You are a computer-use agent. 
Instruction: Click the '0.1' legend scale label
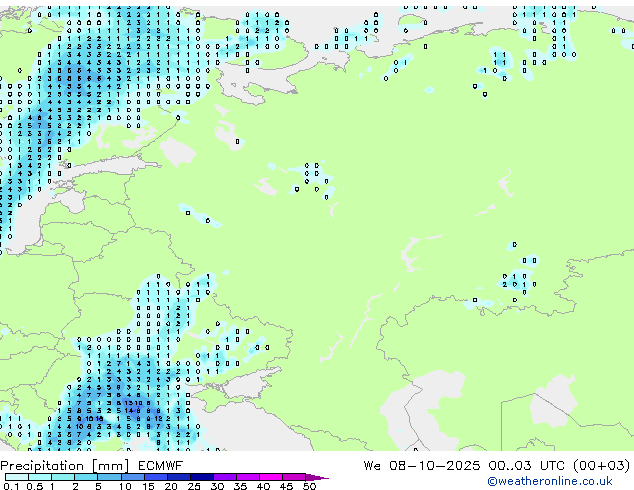(11, 486)
